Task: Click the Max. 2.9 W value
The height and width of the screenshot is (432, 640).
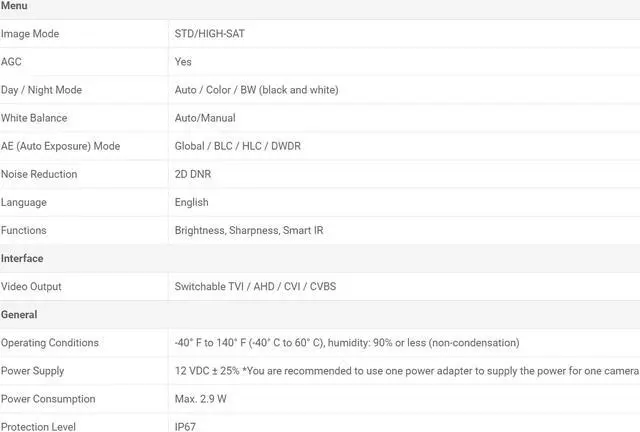Action: [200, 398]
